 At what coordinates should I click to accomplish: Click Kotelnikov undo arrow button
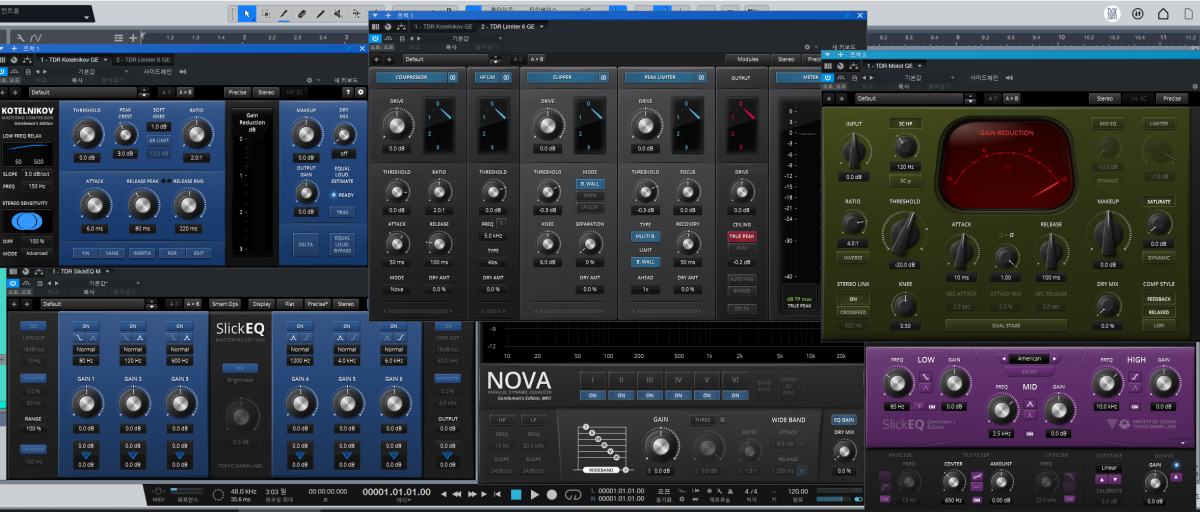point(4,92)
